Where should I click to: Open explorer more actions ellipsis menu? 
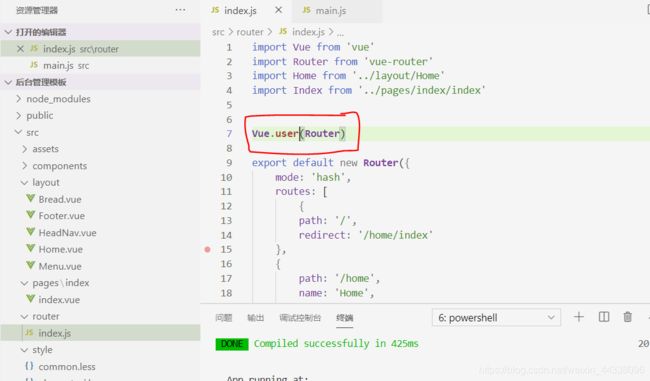[x=180, y=10]
